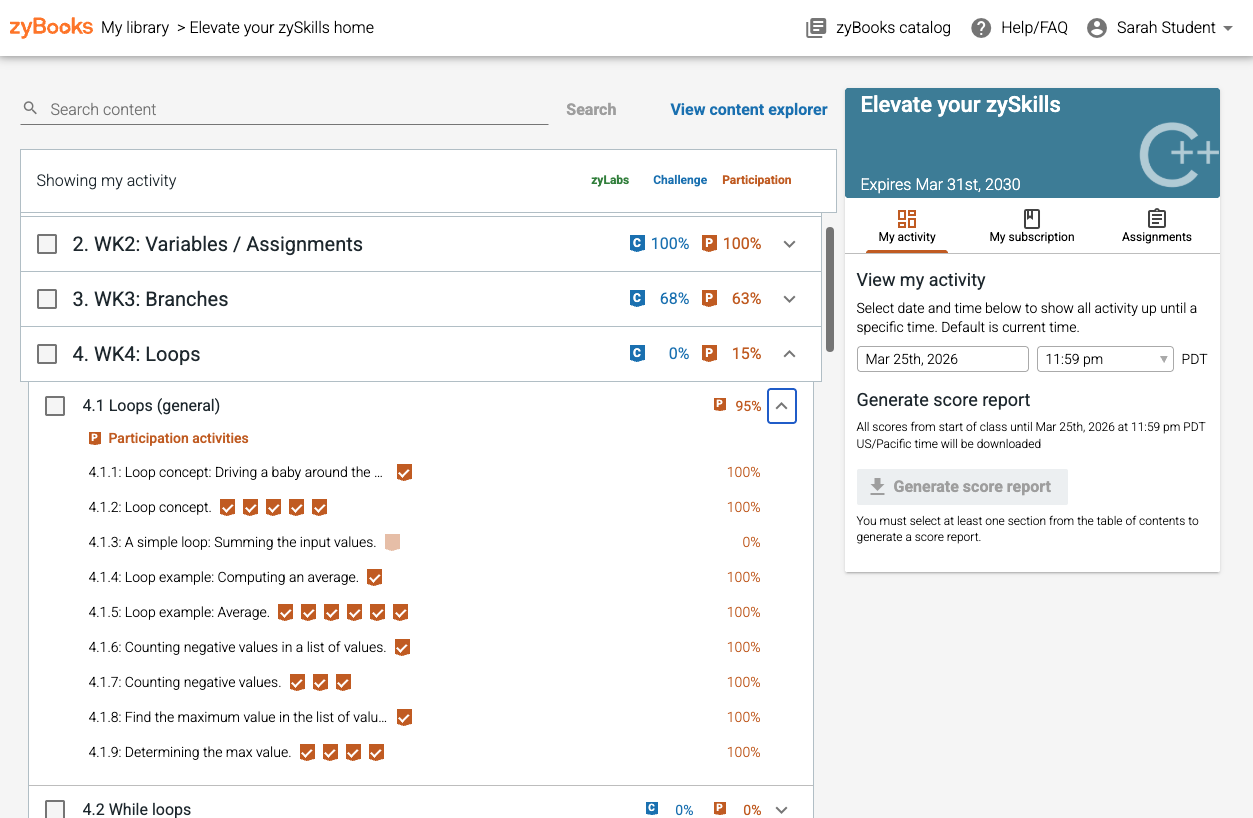
Task: Open the 11:59 pm time dropdown
Action: (x=1105, y=359)
